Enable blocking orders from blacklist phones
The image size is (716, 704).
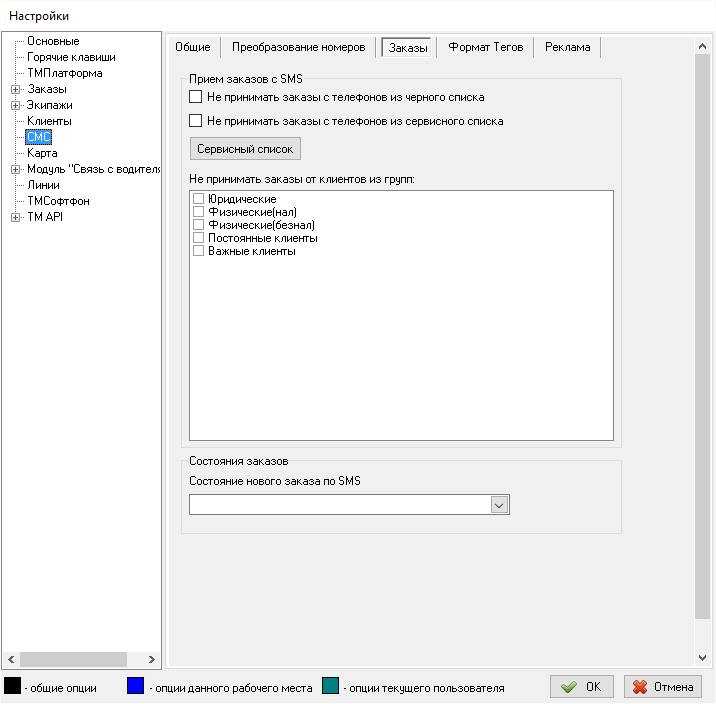point(196,97)
